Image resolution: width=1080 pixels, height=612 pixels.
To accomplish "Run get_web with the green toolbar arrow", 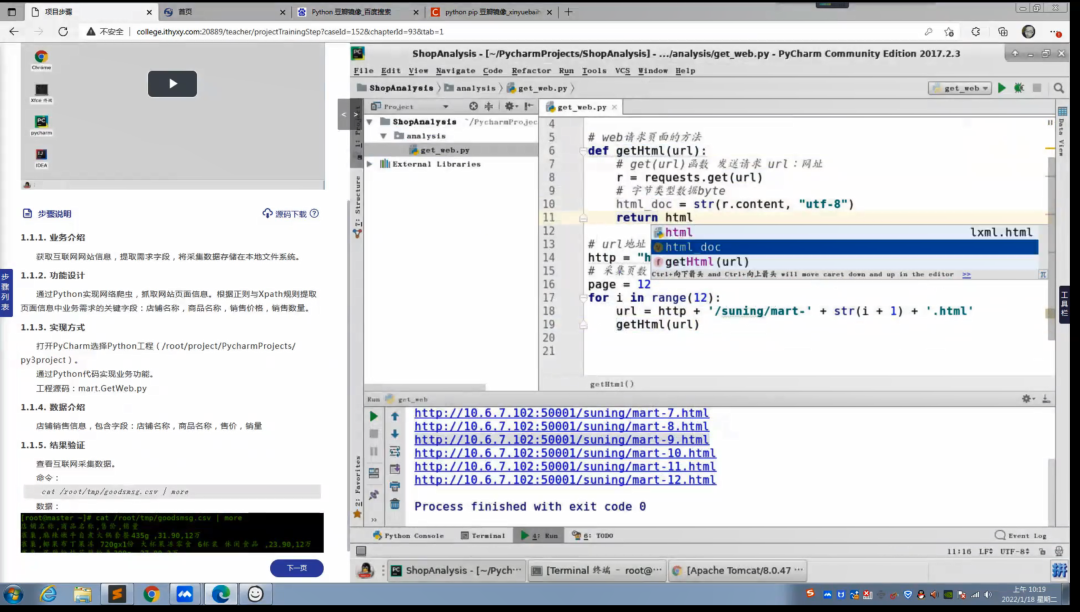I will click(1001, 88).
